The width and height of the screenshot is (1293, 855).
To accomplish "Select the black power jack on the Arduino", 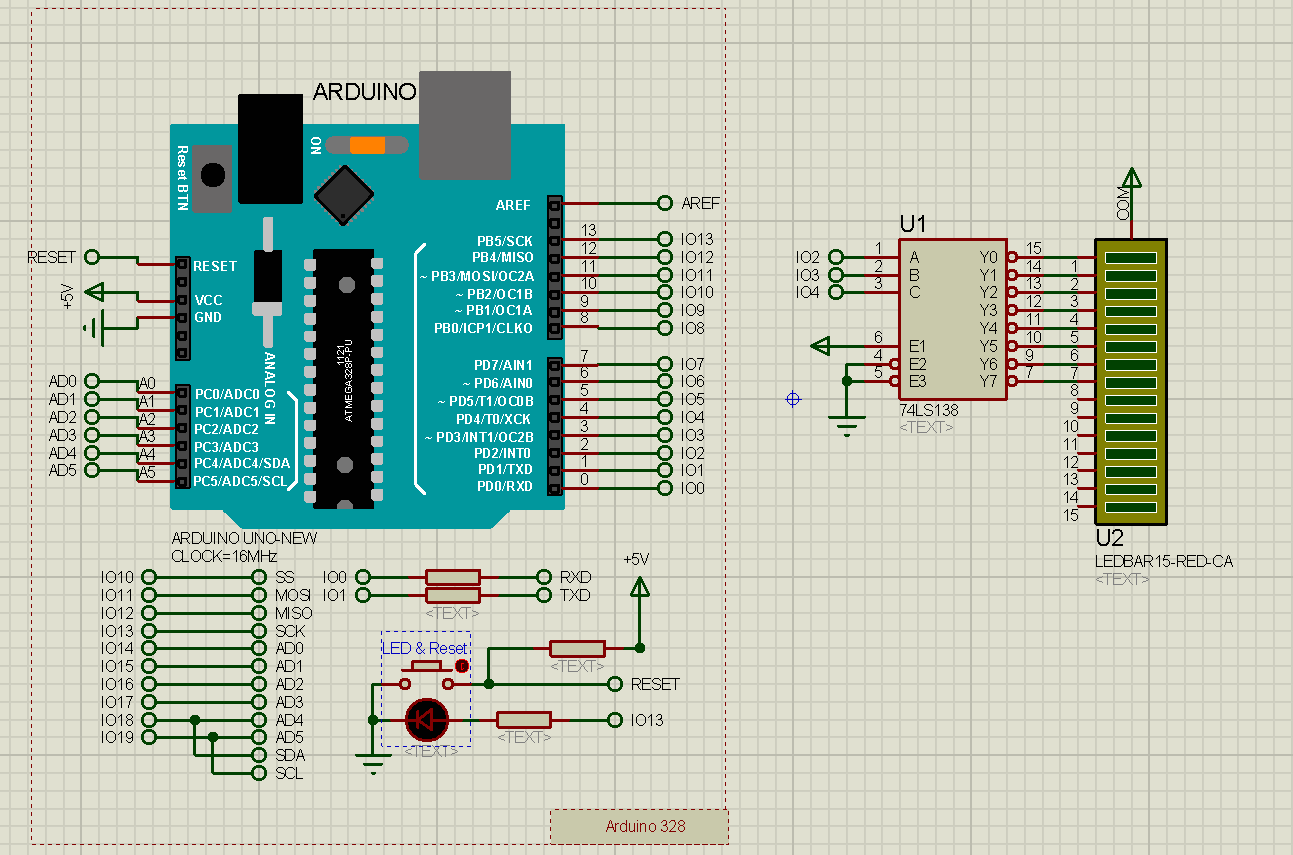I will coord(270,148).
